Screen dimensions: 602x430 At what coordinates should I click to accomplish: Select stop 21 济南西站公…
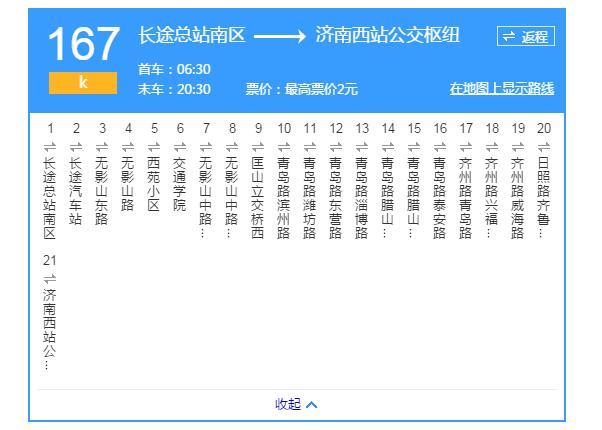coord(50,329)
